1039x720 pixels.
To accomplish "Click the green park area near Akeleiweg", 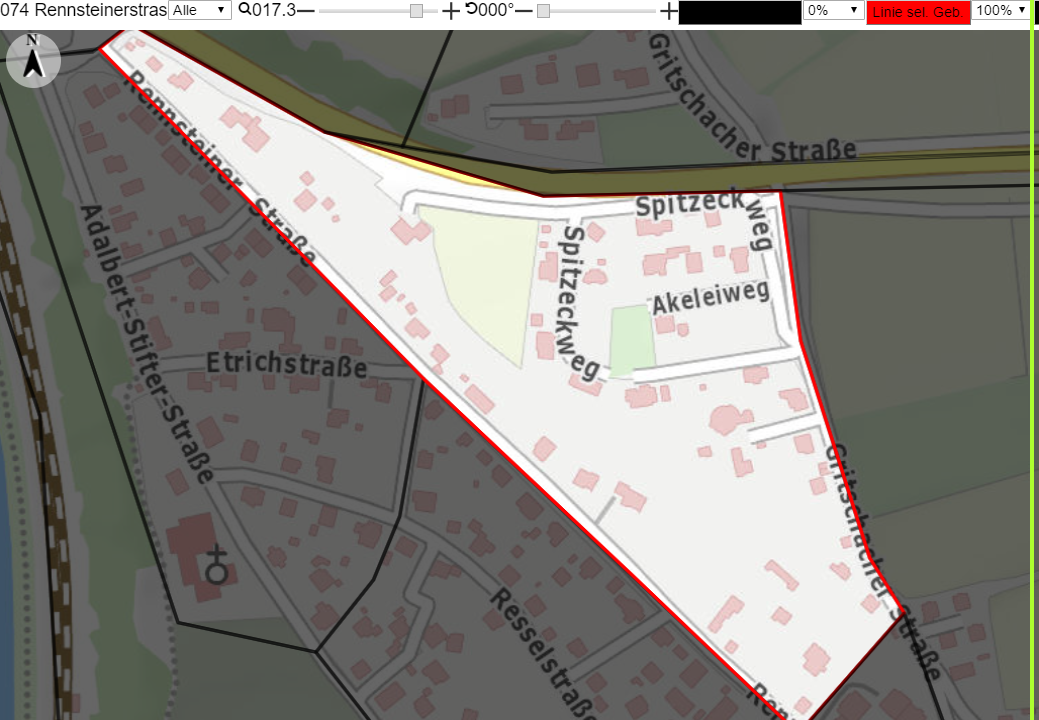I will coord(631,340).
